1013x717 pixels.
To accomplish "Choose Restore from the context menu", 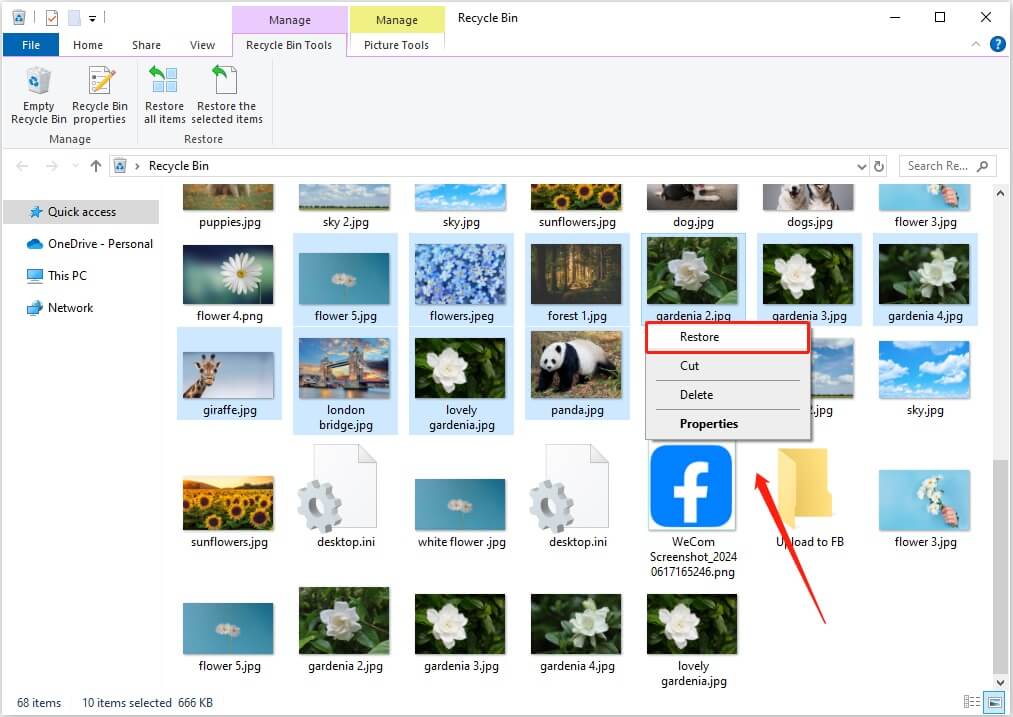I will tap(700, 338).
